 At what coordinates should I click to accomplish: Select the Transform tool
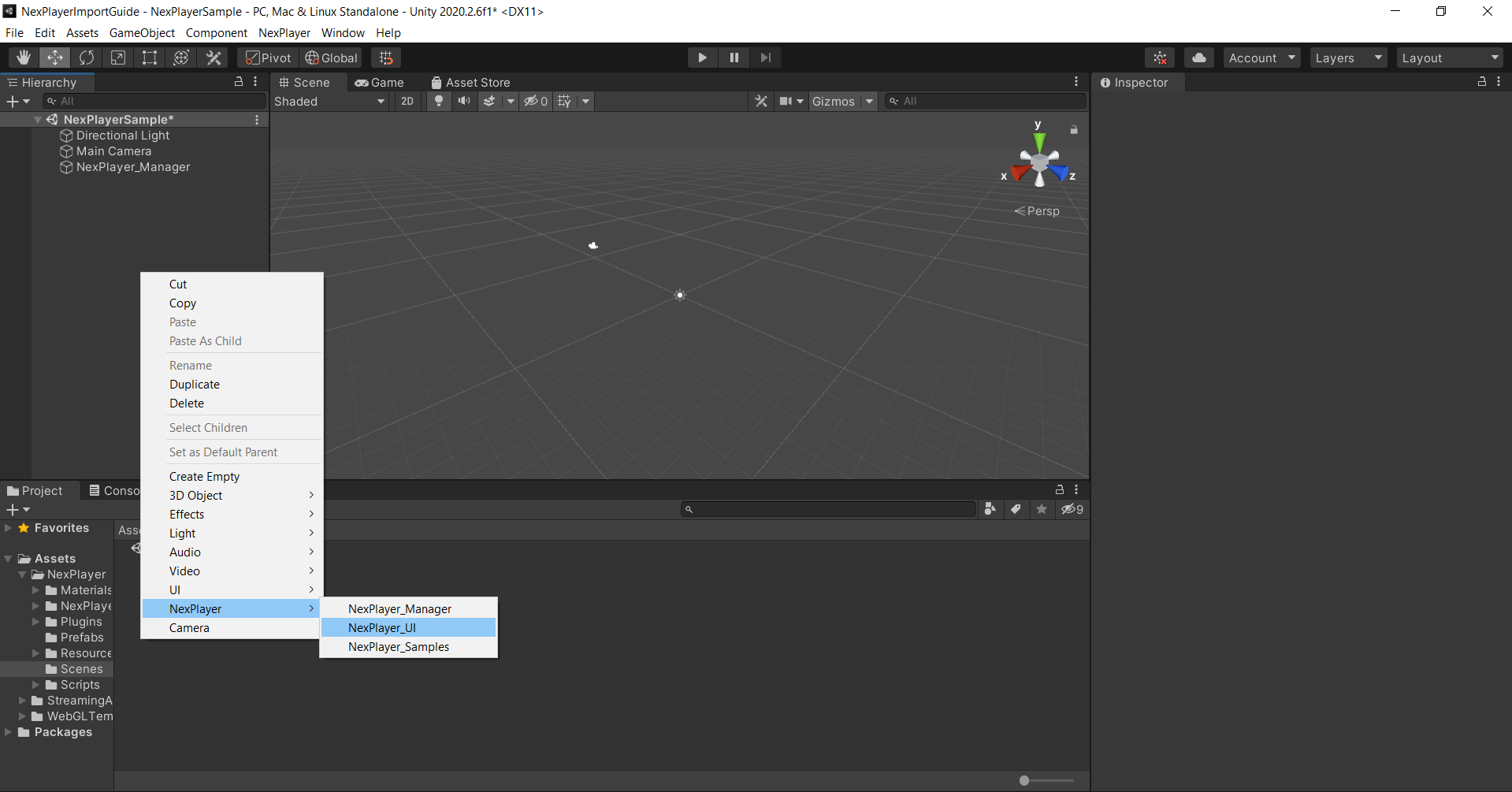[181, 58]
